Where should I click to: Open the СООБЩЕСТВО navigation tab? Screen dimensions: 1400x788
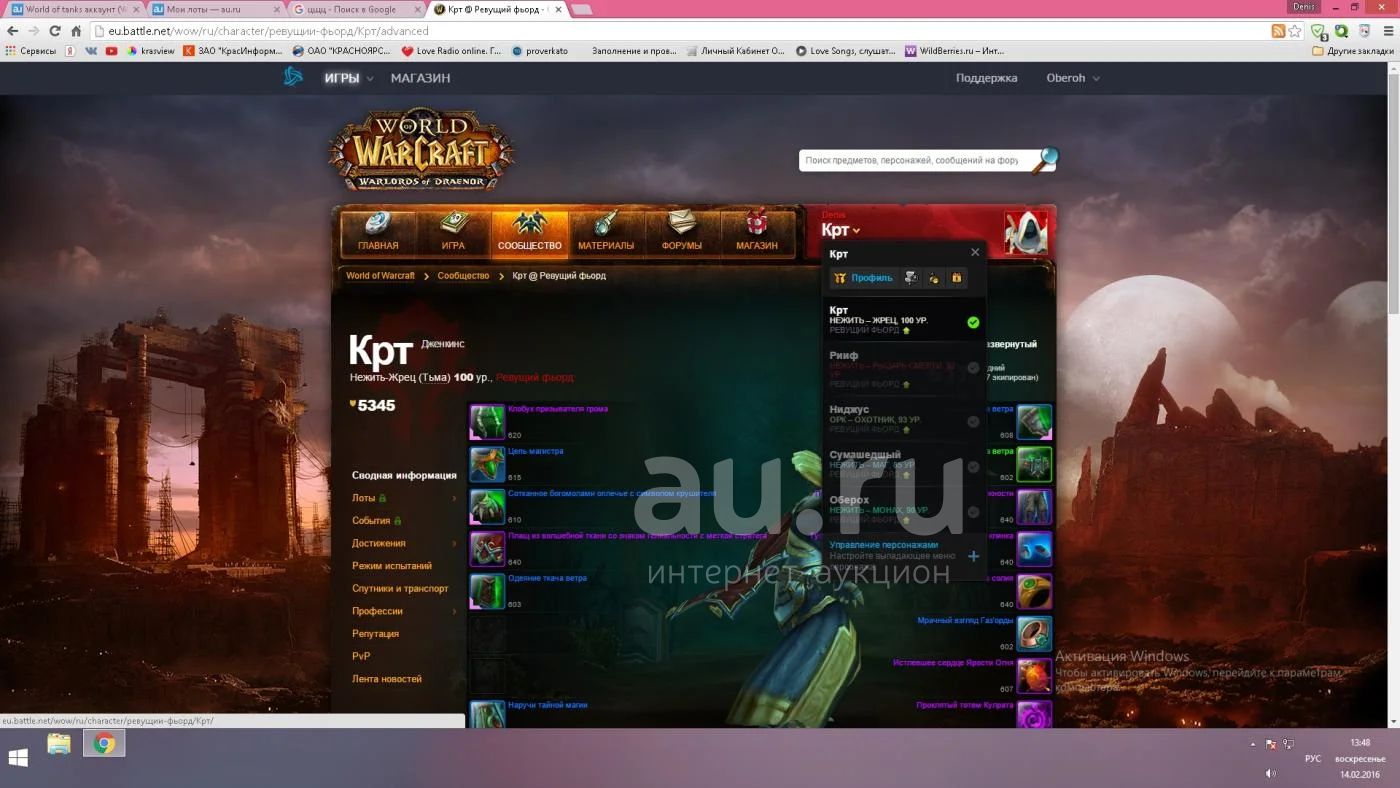click(x=529, y=233)
